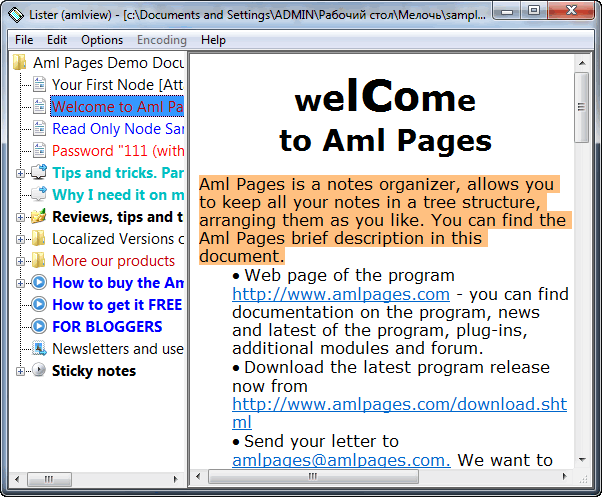
Task: Select the Localized Versions node text
Action: click(x=117, y=238)
